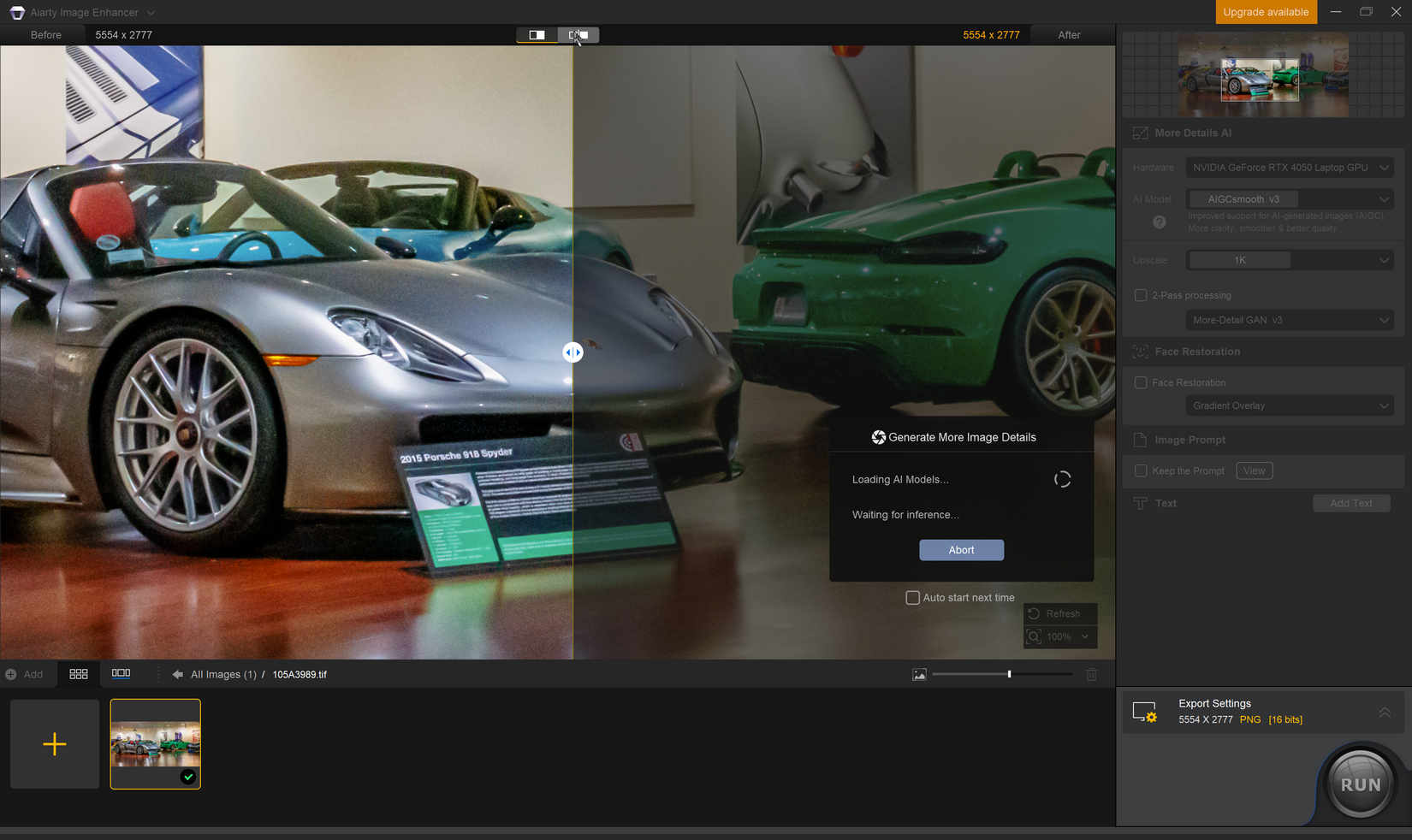Click the before/after divider handle
The image size is (1412, 840).
pyautogui.click(x=573, y=352)
